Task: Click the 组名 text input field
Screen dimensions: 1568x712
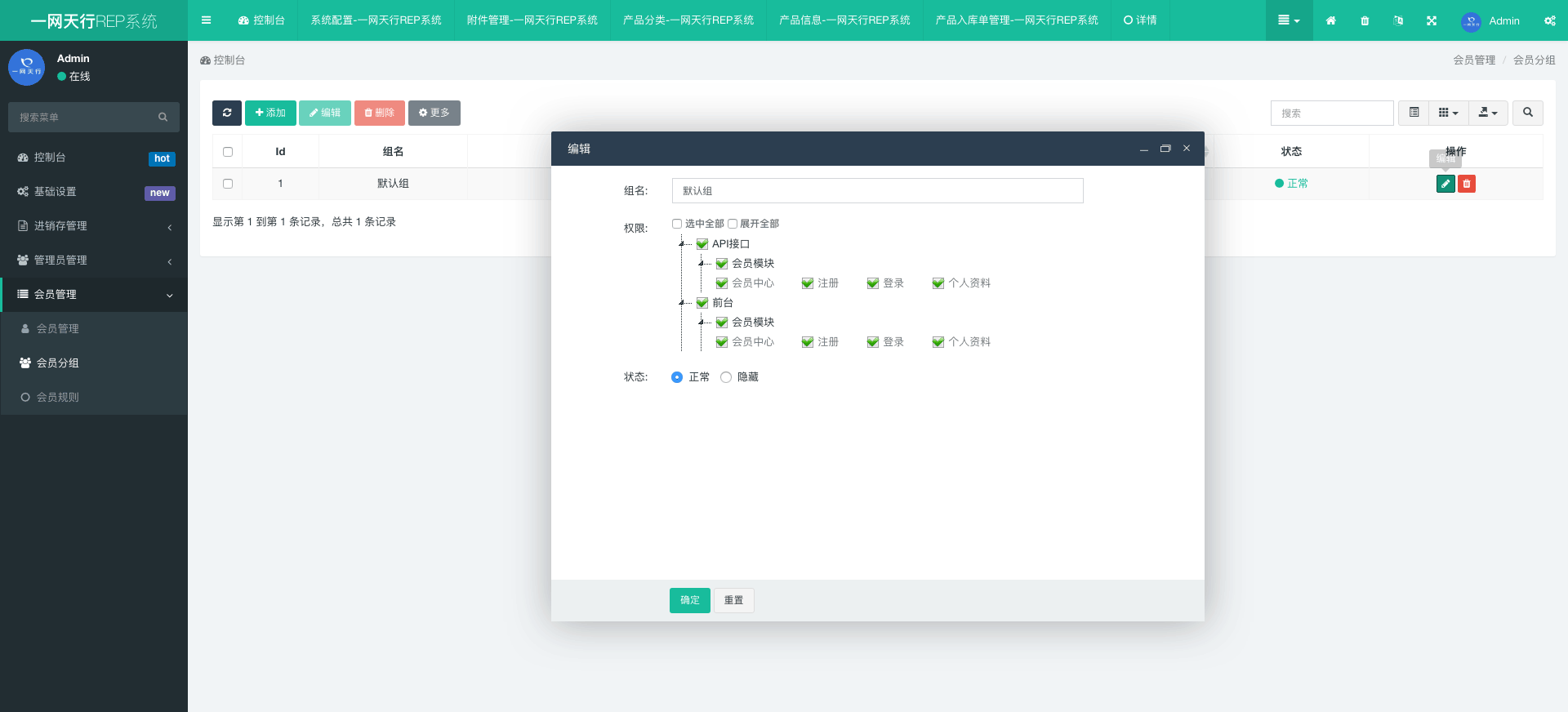Action: click(x=877, y=191)
